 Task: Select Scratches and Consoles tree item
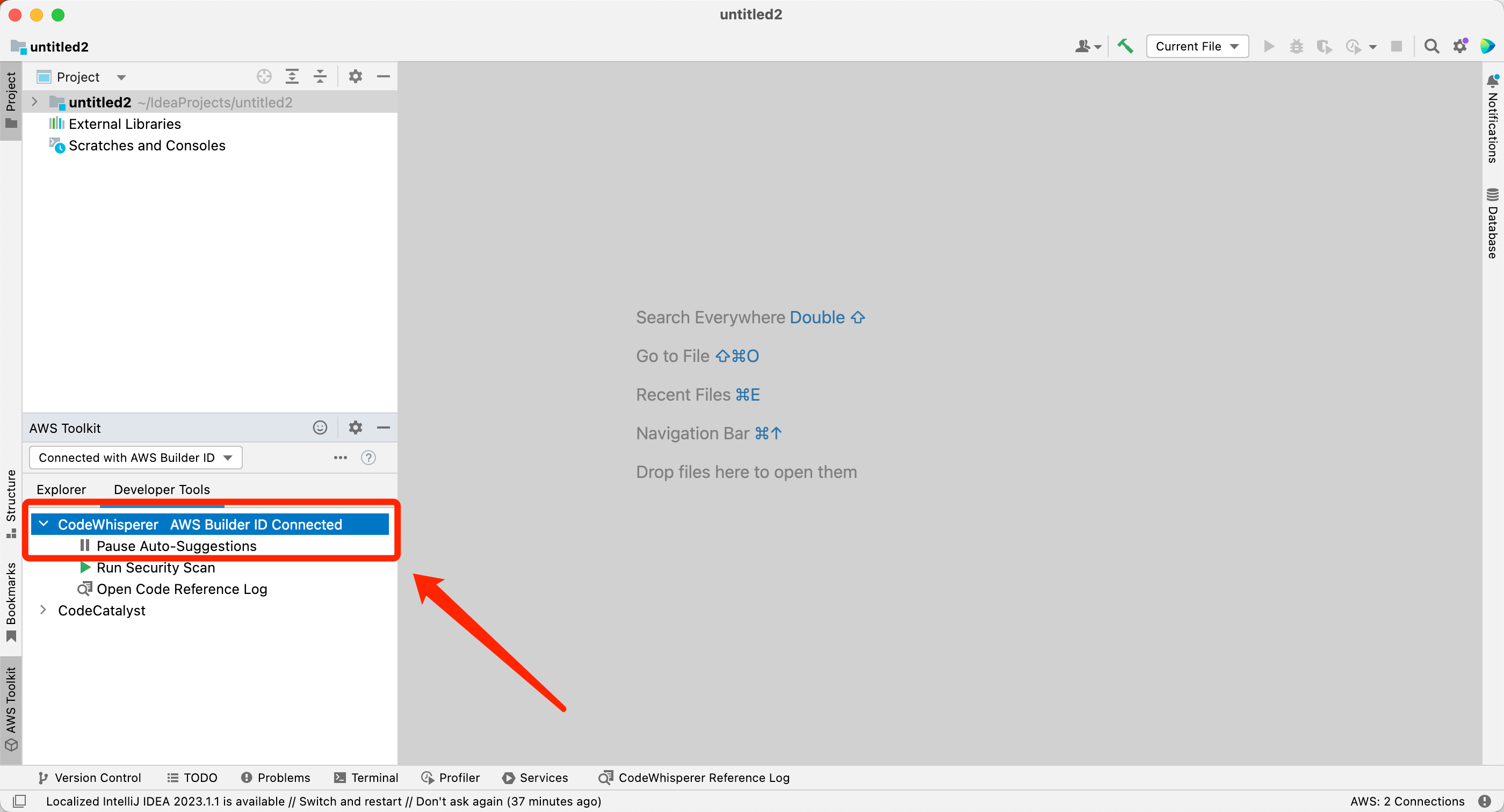click(147, 146)
